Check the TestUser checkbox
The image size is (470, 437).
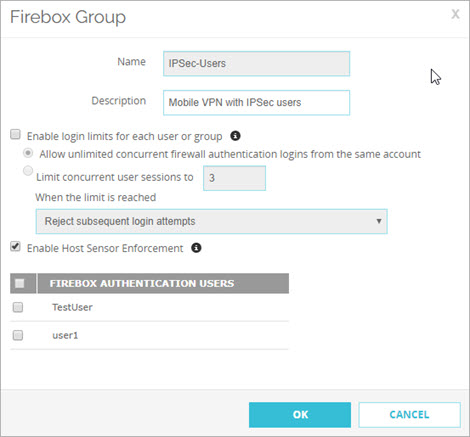click(18, 307)
